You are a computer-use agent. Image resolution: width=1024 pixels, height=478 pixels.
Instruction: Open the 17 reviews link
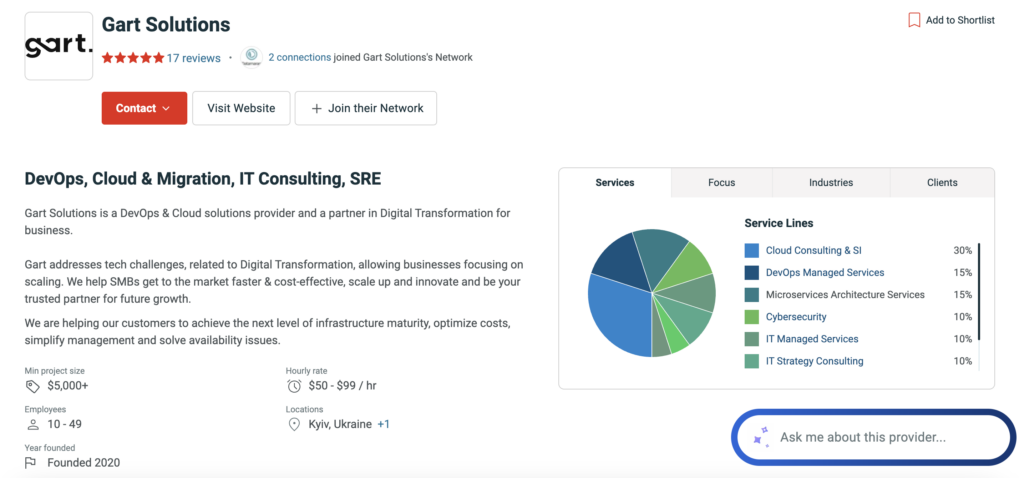(193, 58)
